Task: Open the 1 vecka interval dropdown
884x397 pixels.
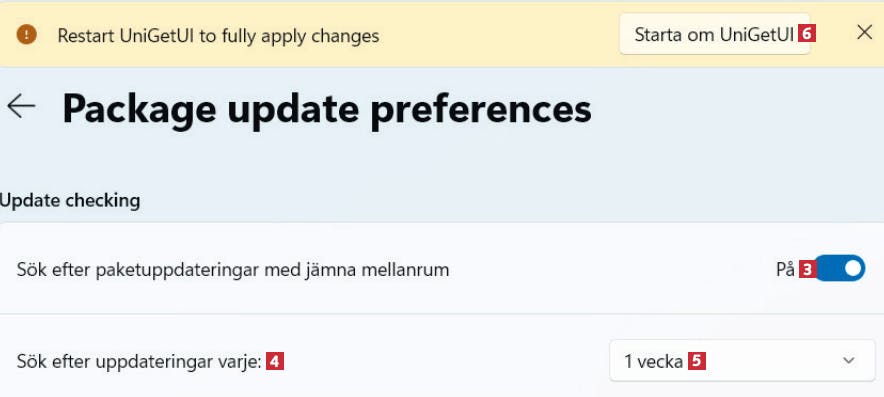Action: pyautogui.click(x=742, y=360)
